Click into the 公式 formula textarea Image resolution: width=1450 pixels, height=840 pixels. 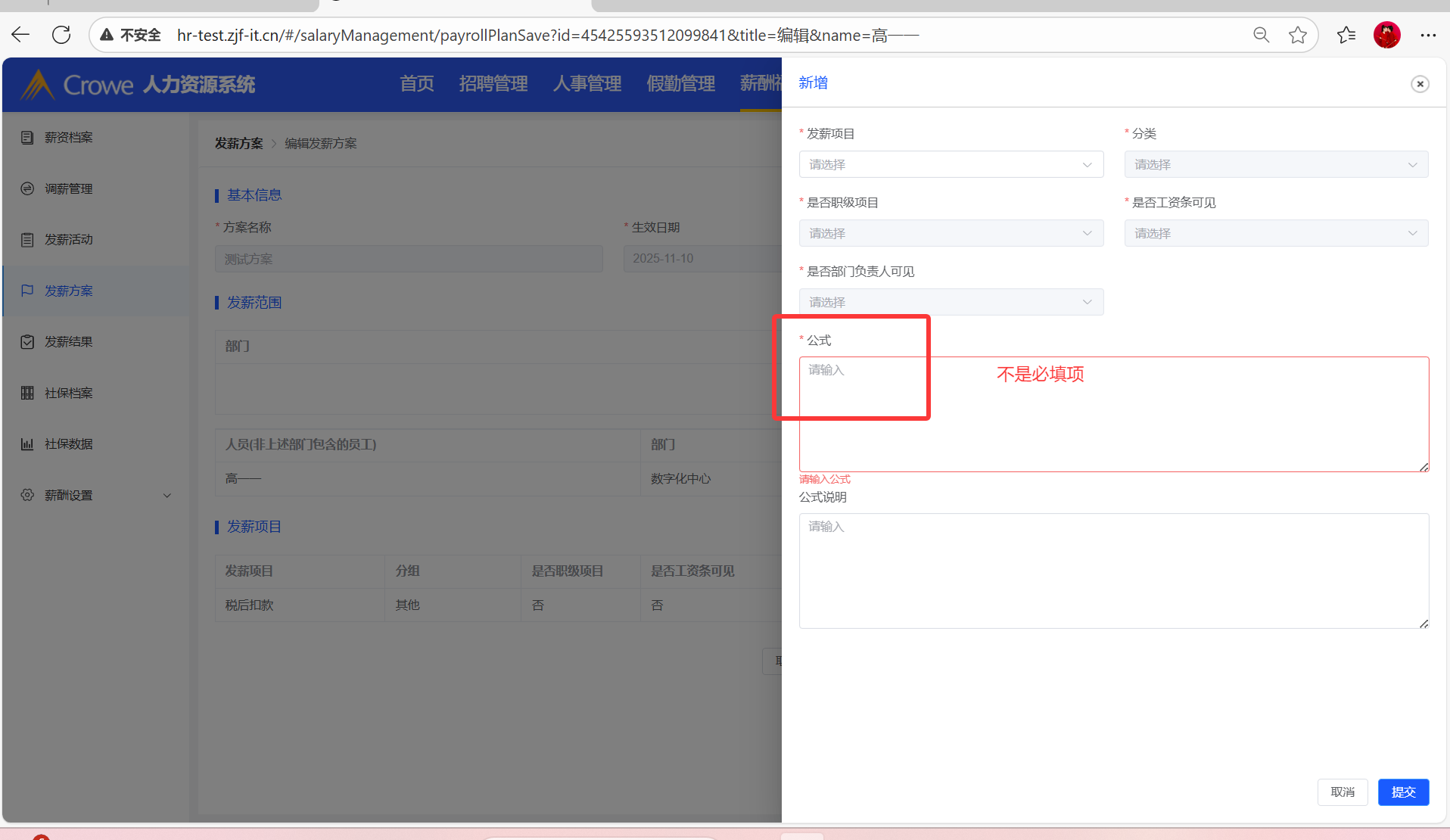tap(1114, 414)
